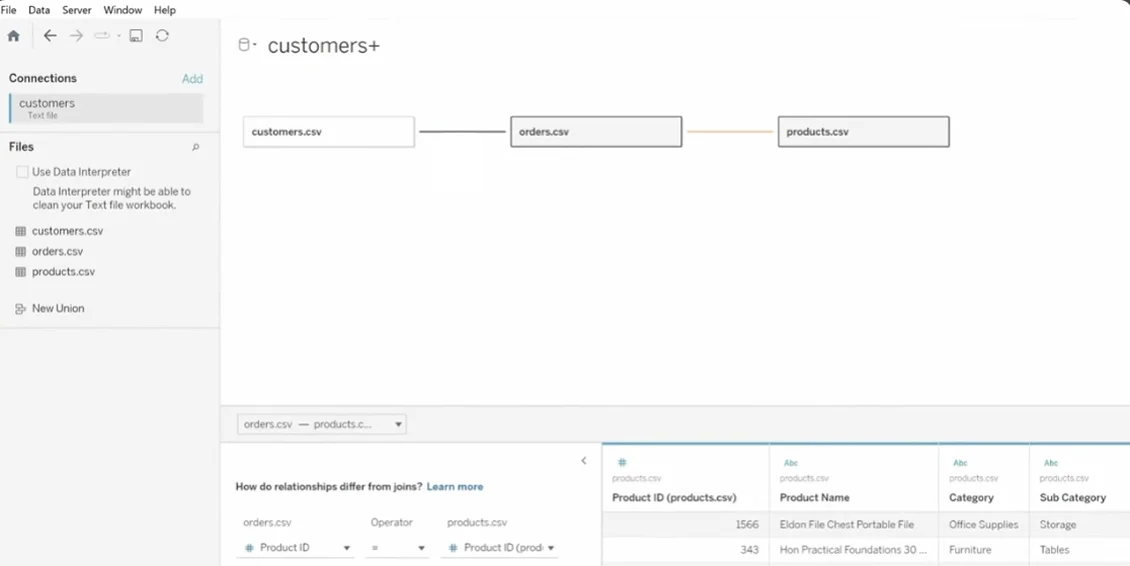Image resolution: width=1130 pixels, height=566 pixels.
Task: Click the Category column header
Action: (x=971, y=498)
